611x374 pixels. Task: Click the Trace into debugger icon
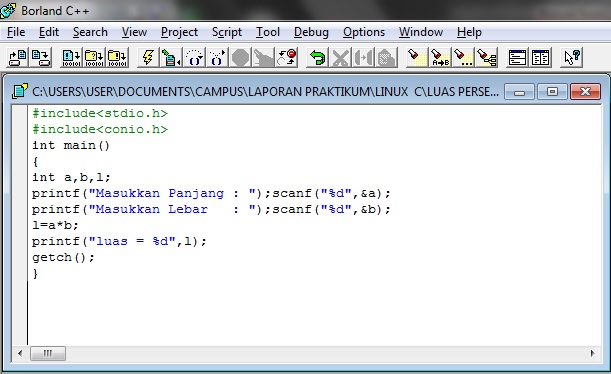tap(217, 58)
